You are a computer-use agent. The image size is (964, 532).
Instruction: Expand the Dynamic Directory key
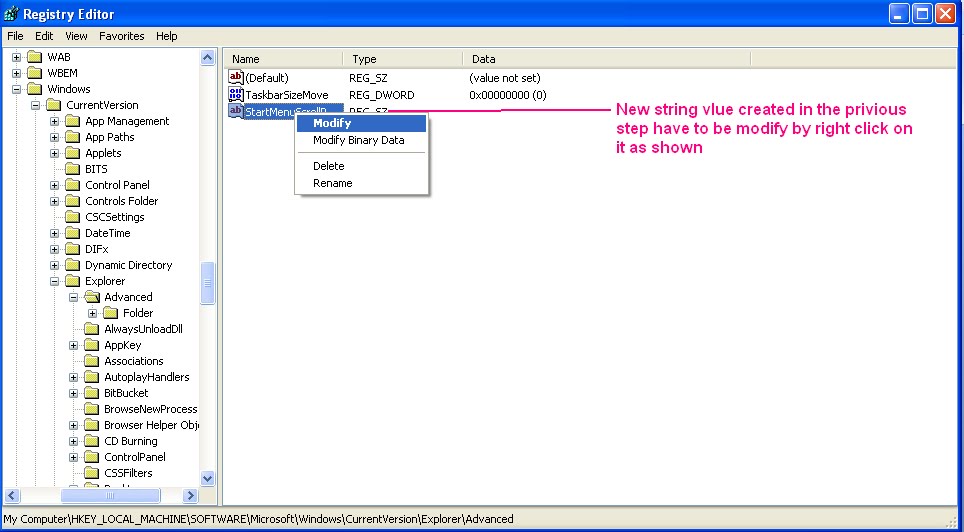(55, 265)
